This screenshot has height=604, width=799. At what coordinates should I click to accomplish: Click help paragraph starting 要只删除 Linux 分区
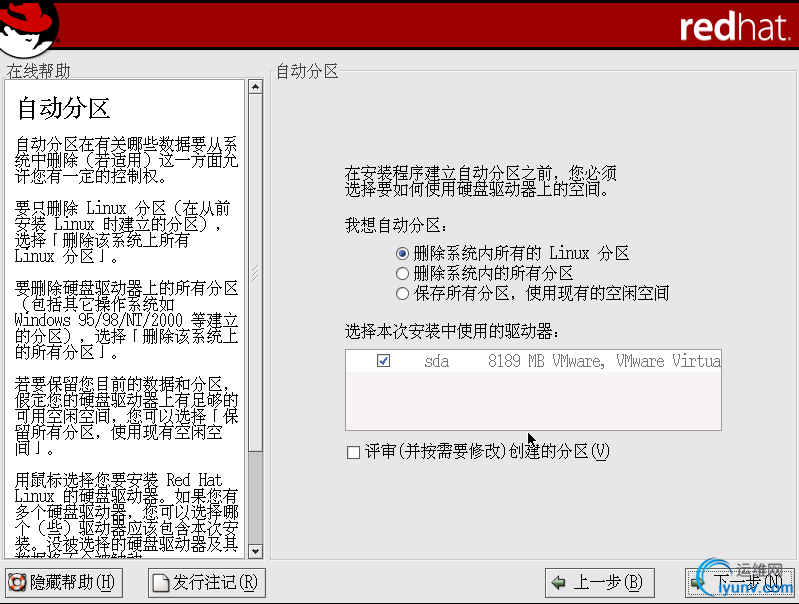click(122, 232)
